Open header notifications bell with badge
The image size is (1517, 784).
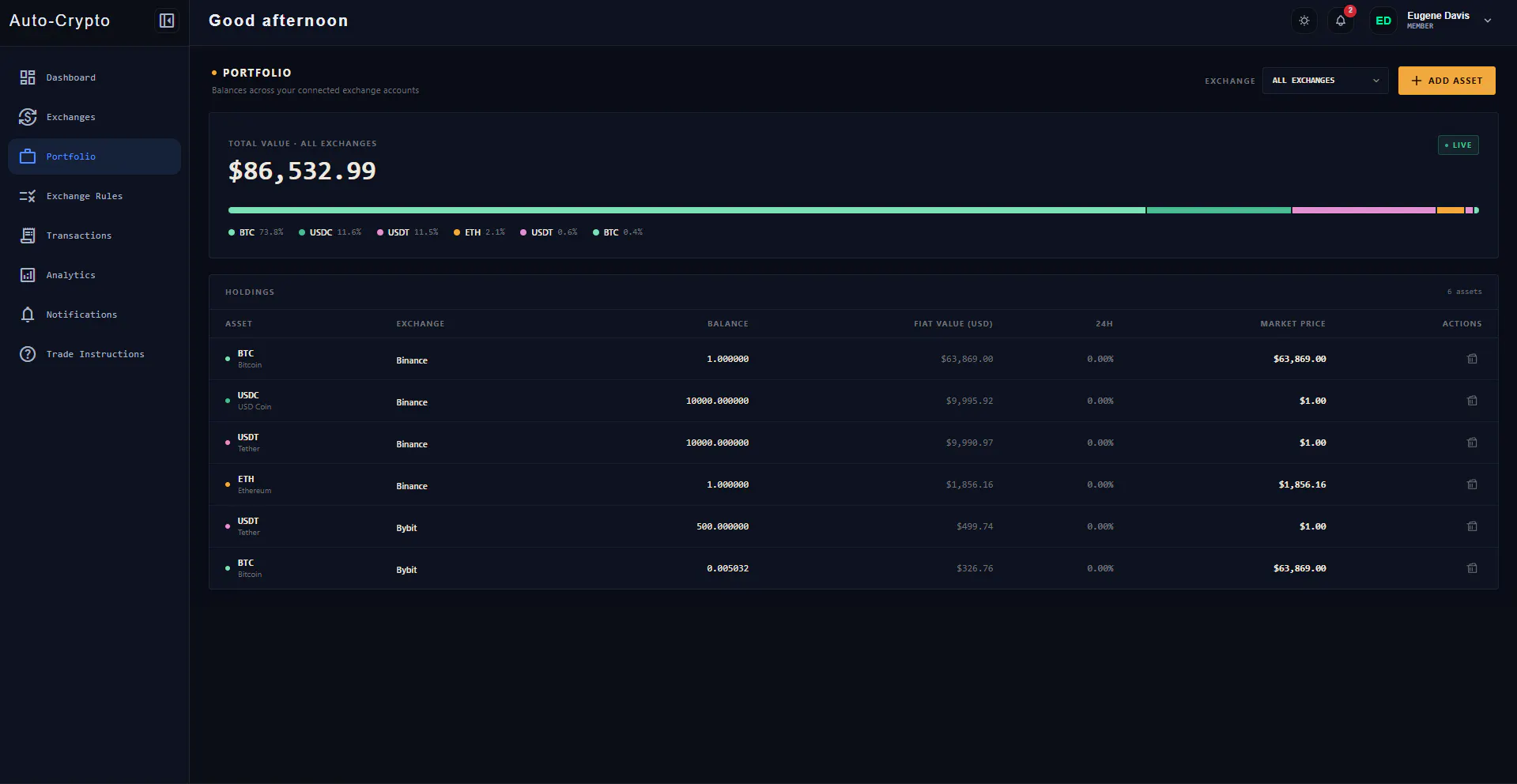tap(1341, 21)
